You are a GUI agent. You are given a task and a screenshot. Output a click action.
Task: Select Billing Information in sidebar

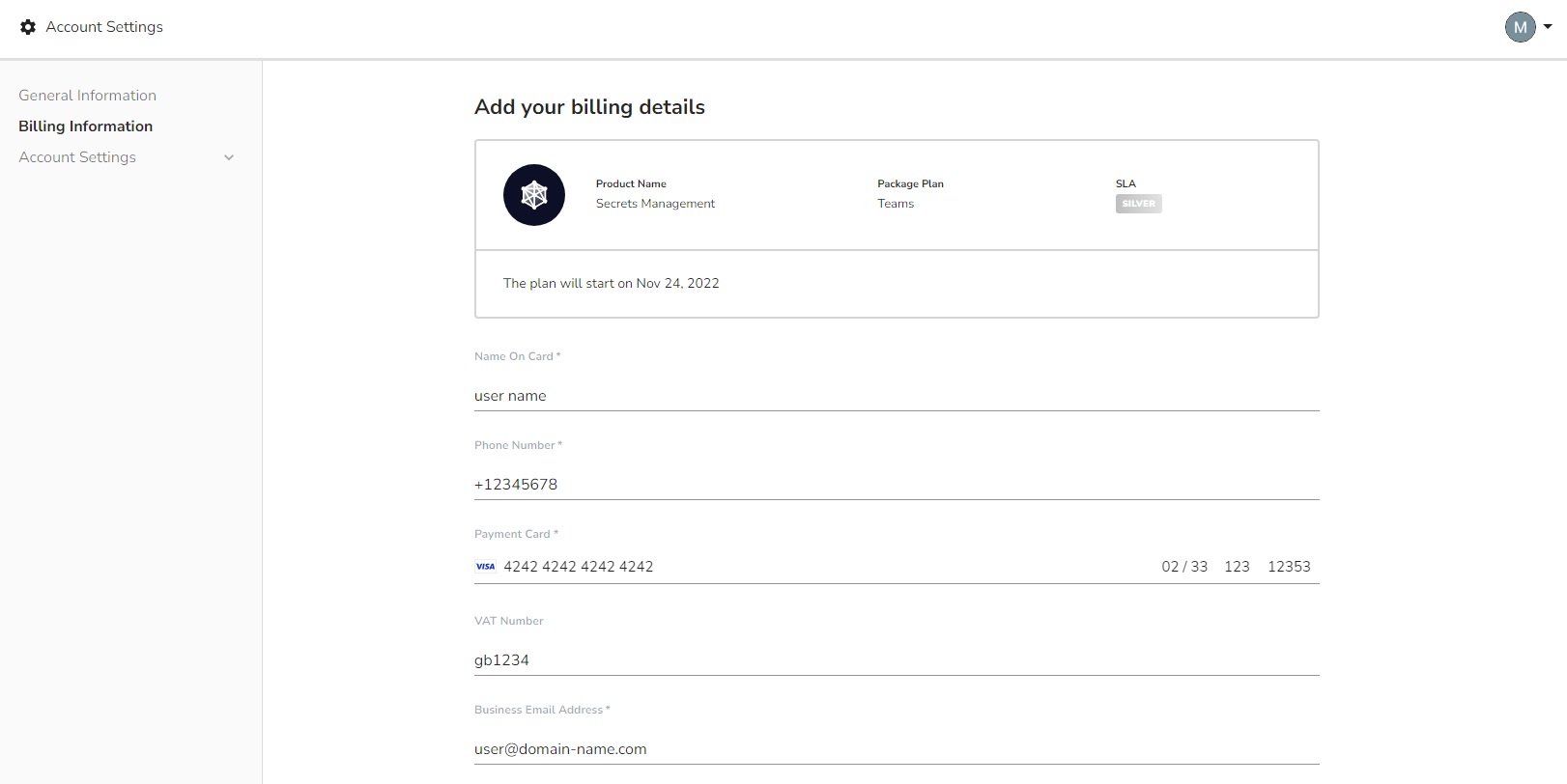pos(85,126)
